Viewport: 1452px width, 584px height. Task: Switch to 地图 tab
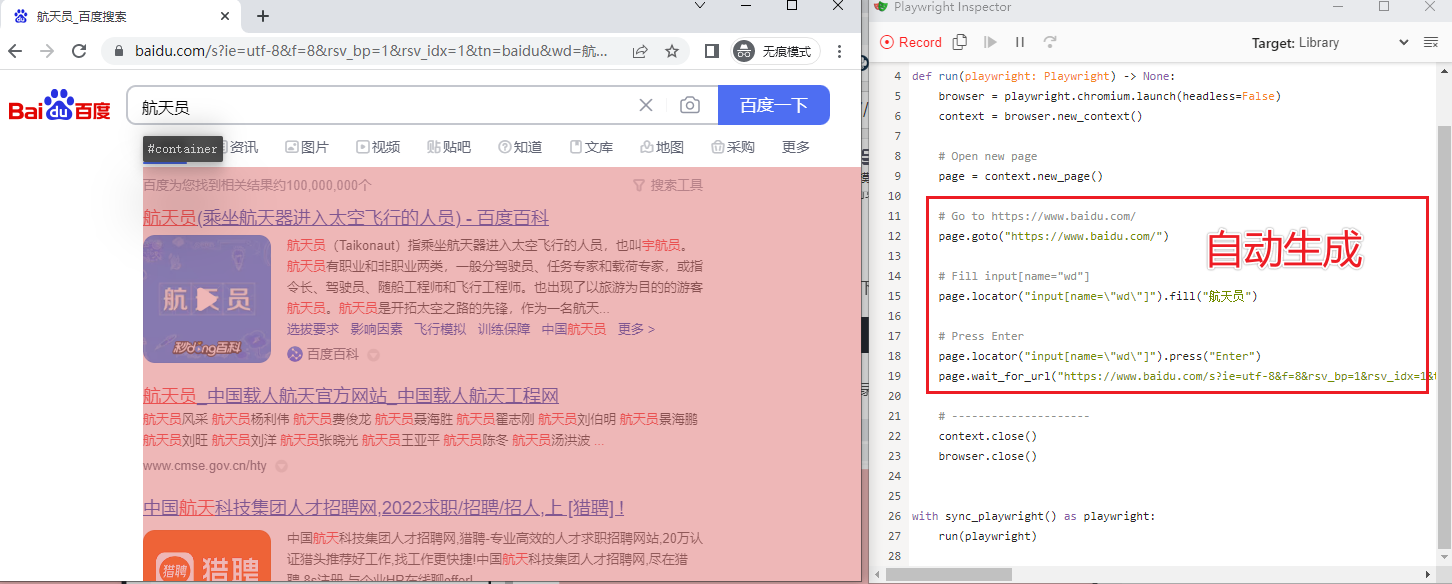coord(662,147)
